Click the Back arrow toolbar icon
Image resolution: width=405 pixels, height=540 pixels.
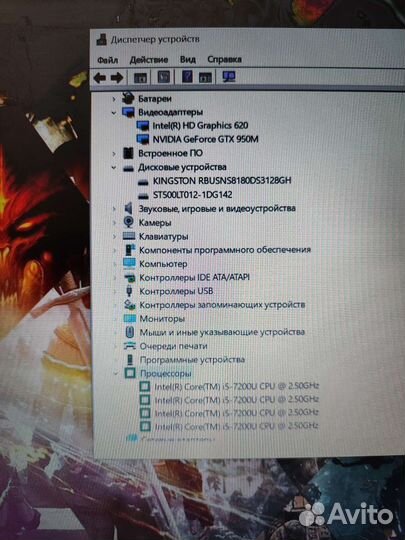(x=100, y=77)
